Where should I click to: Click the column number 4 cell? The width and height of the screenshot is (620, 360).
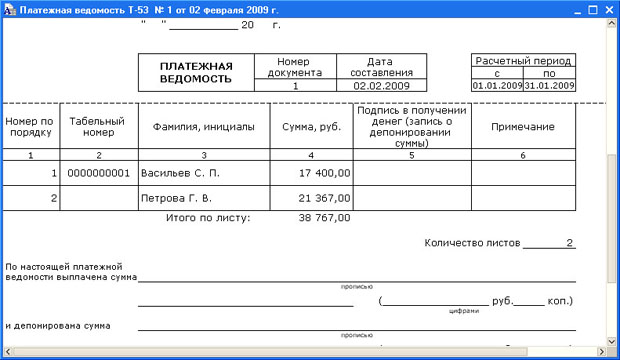point(312,155)
